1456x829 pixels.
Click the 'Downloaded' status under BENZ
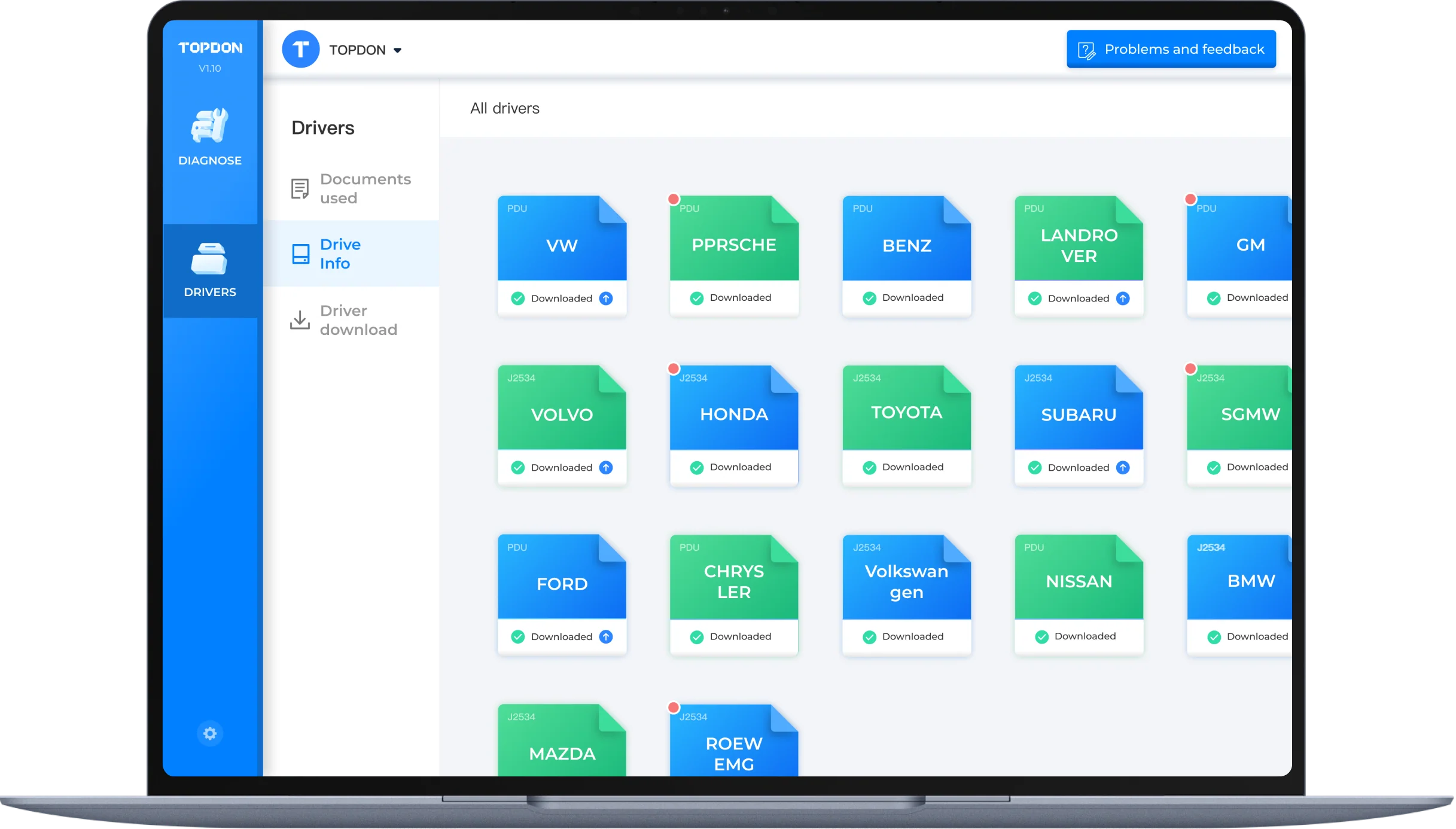(913, 297)
